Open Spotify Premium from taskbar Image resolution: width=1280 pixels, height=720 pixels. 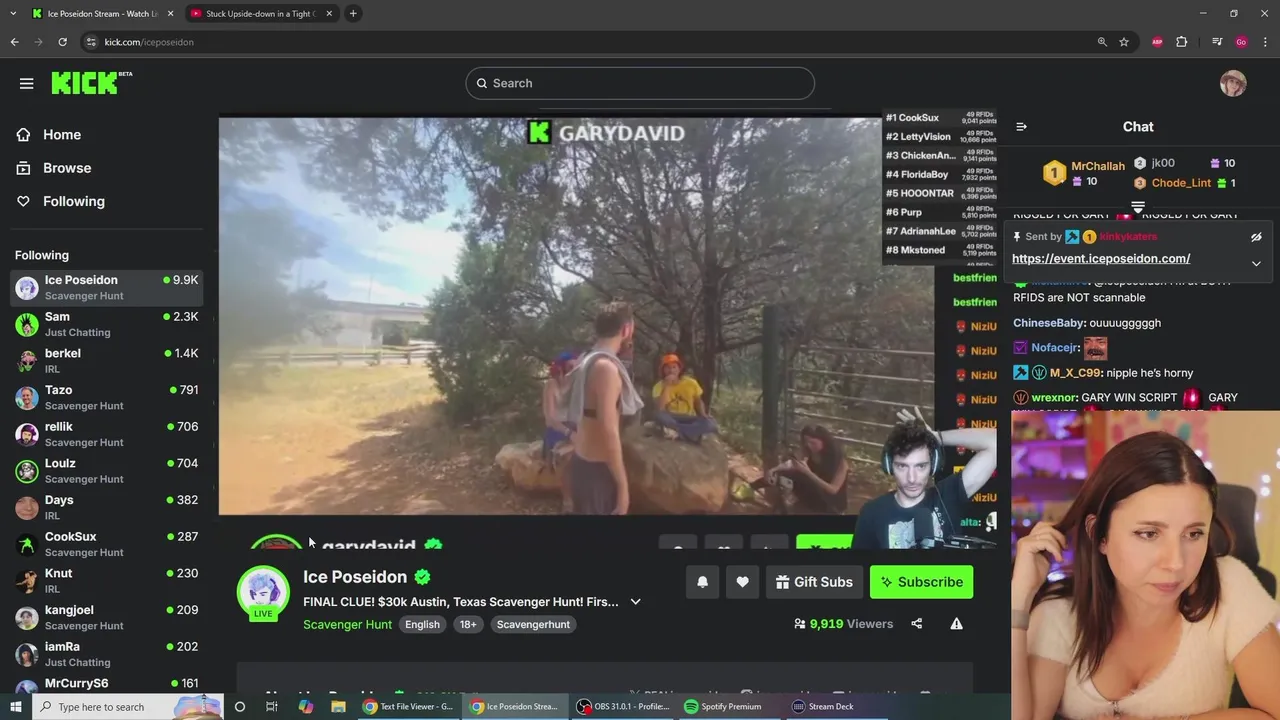tap(723, 706)
